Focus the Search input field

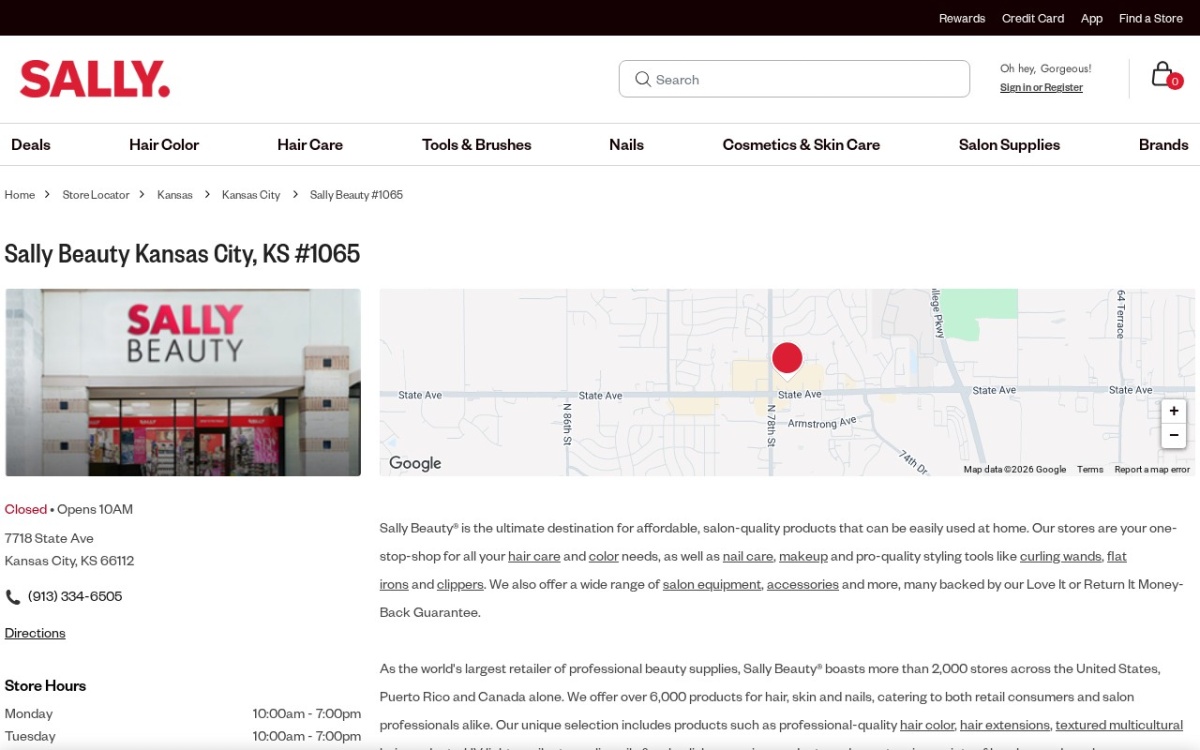click(794, 79)
